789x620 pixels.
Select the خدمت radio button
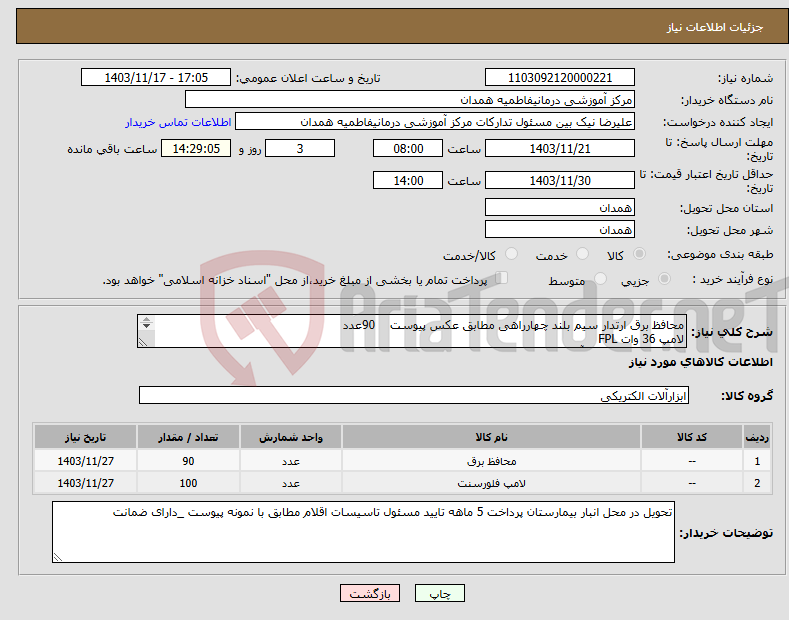click(x=582, y=254)
